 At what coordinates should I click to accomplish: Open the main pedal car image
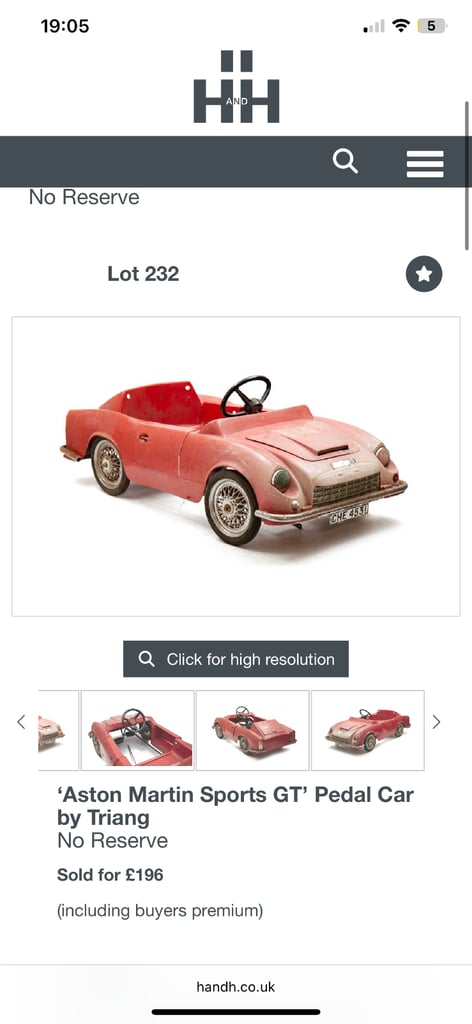tap(236, 466)
